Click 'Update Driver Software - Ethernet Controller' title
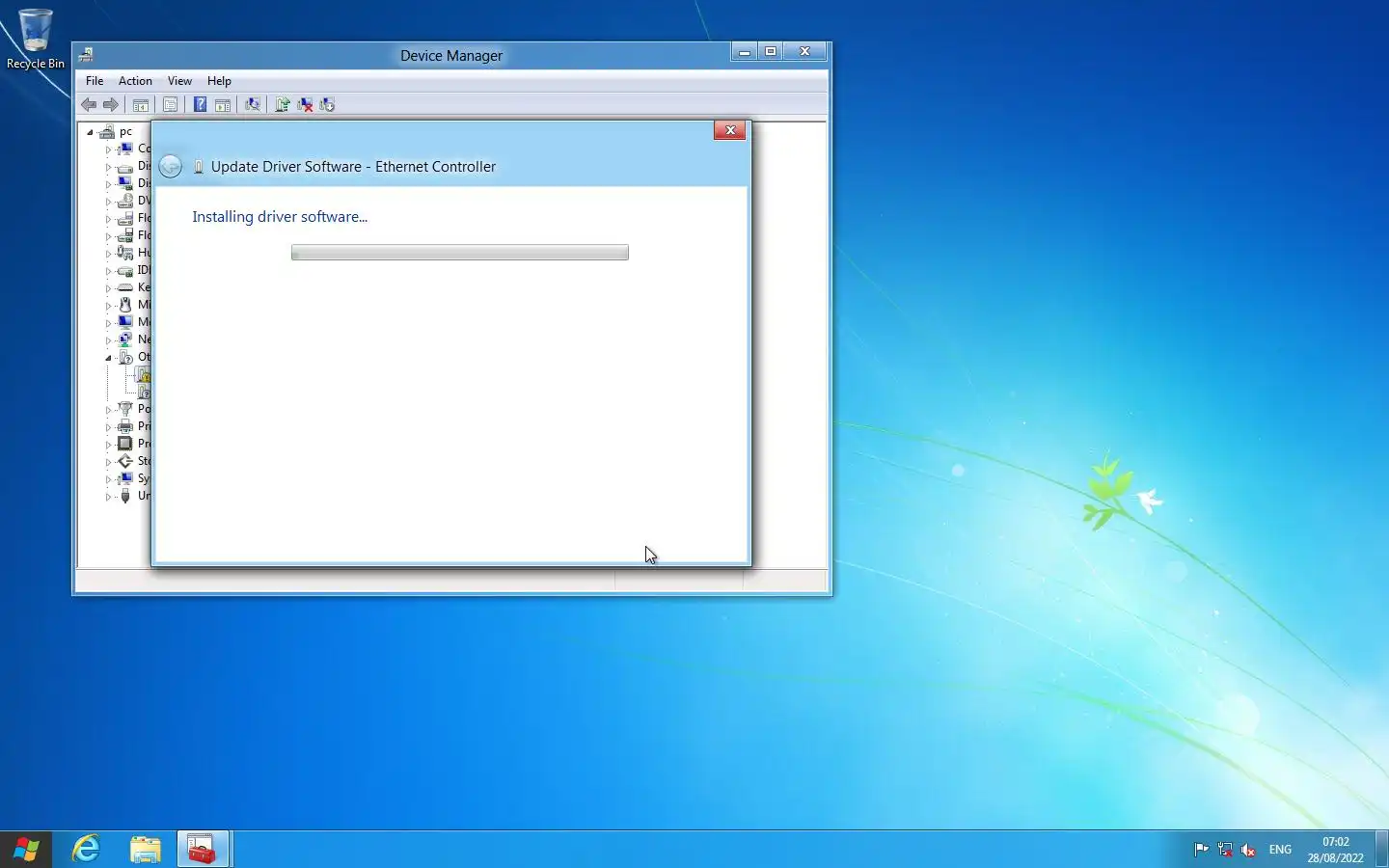This screenshot has width=1389, height=868. pyautogui.click(x=353, y=167)
